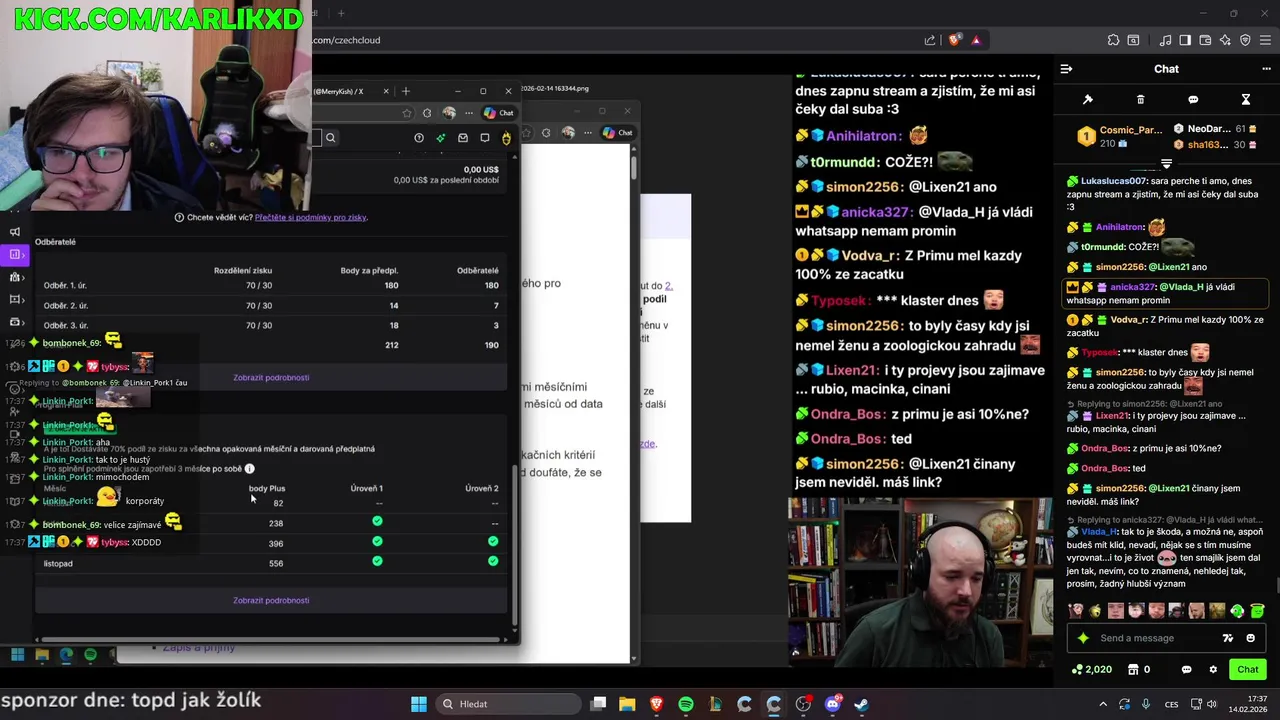Toggle Úroveň 2 checkmark in 396 row
Screen dimensions: 1280x720
[493, 541]
